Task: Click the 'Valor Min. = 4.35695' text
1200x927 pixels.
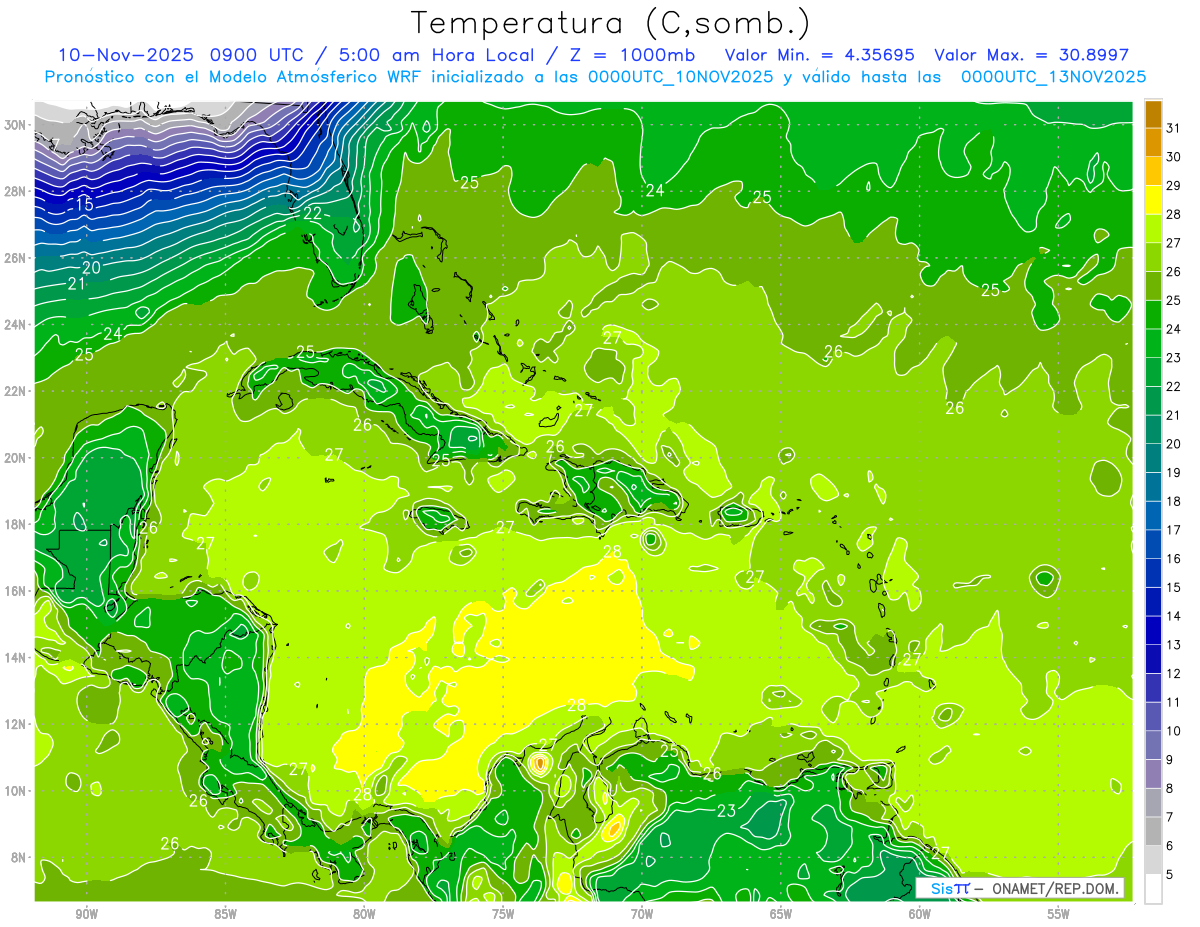Action: click(x=821, y=55)
